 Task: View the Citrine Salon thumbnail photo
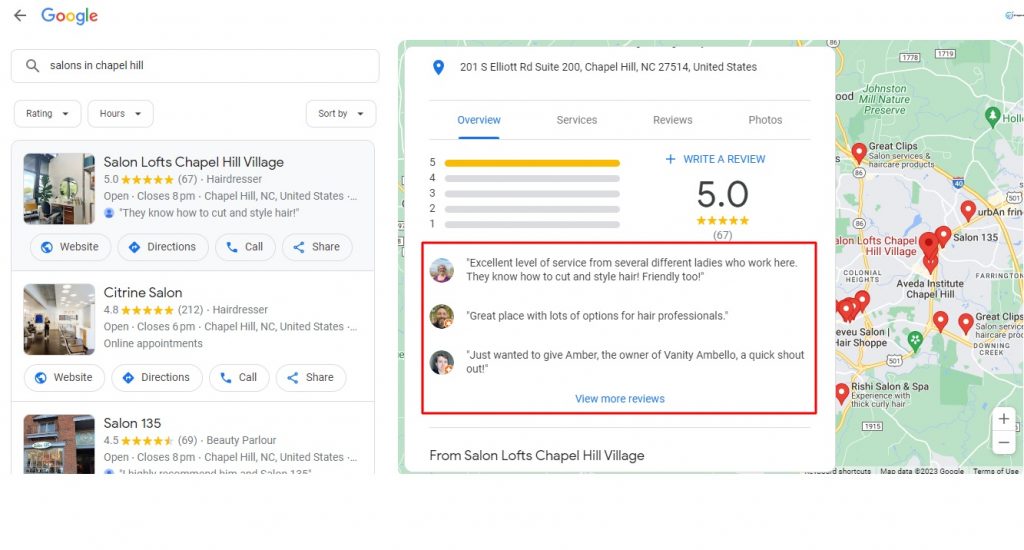coord(59,319)
